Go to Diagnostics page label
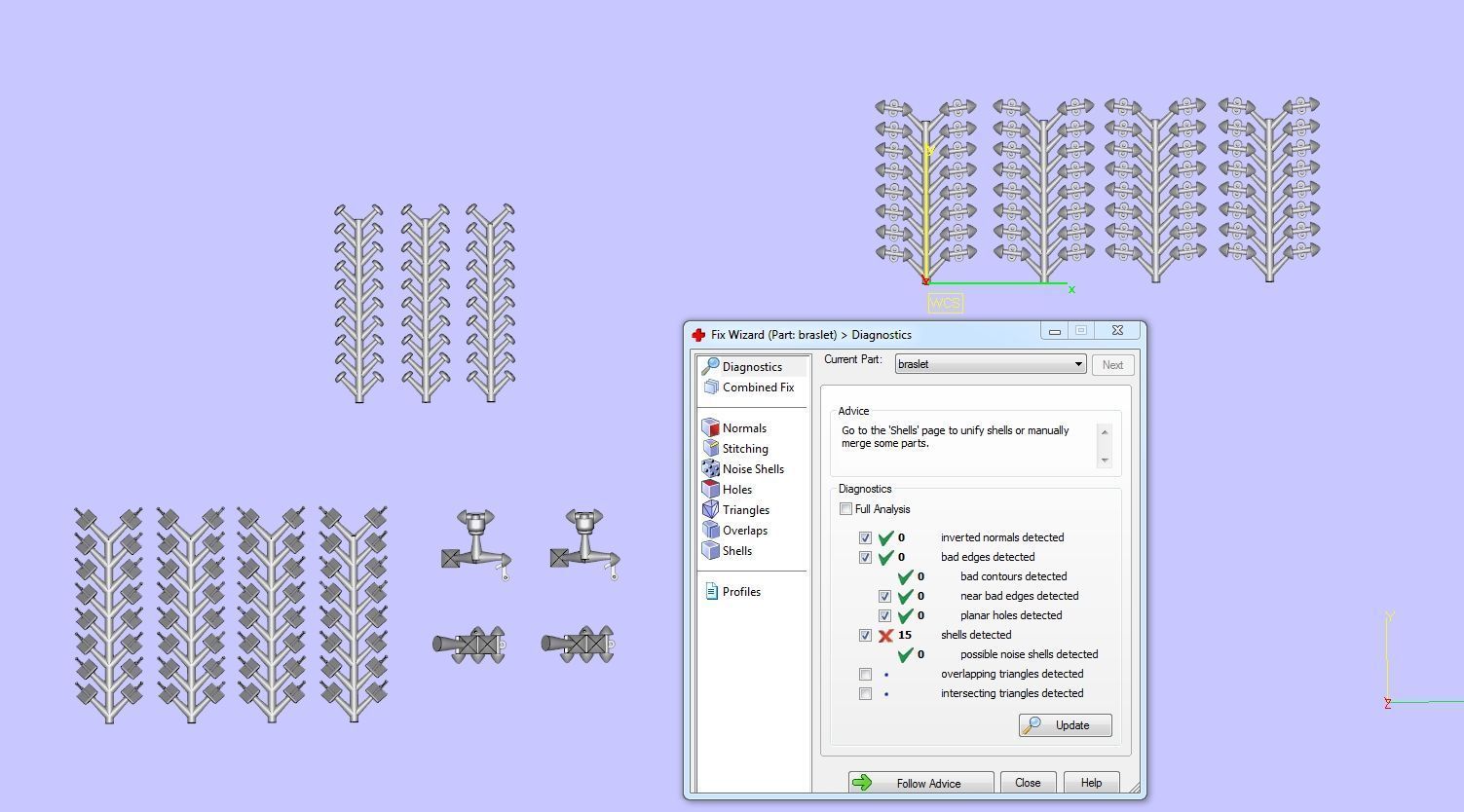1464x812 pixels. [752, 367]
